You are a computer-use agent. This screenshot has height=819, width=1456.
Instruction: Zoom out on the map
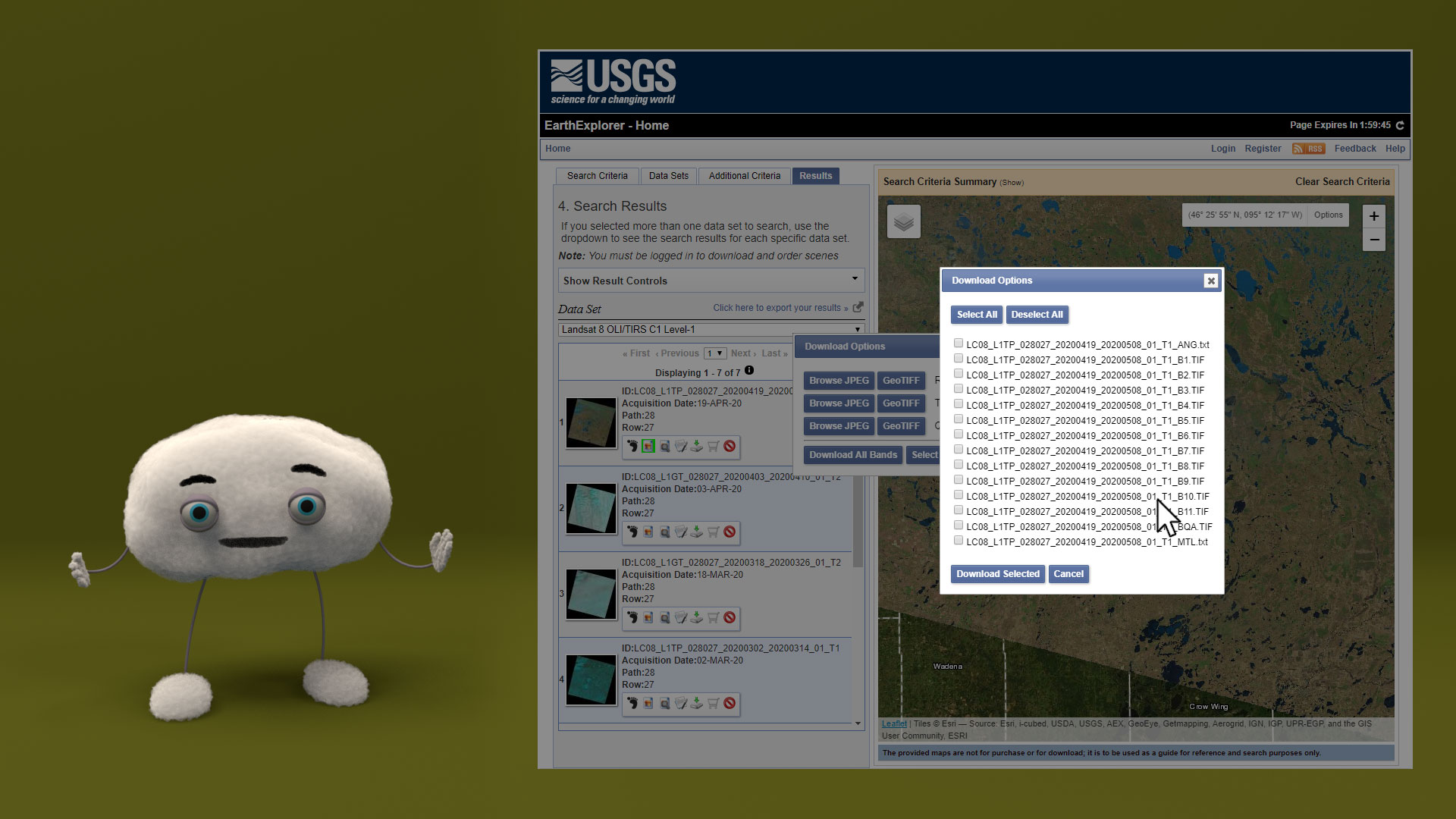point(1373,240)
